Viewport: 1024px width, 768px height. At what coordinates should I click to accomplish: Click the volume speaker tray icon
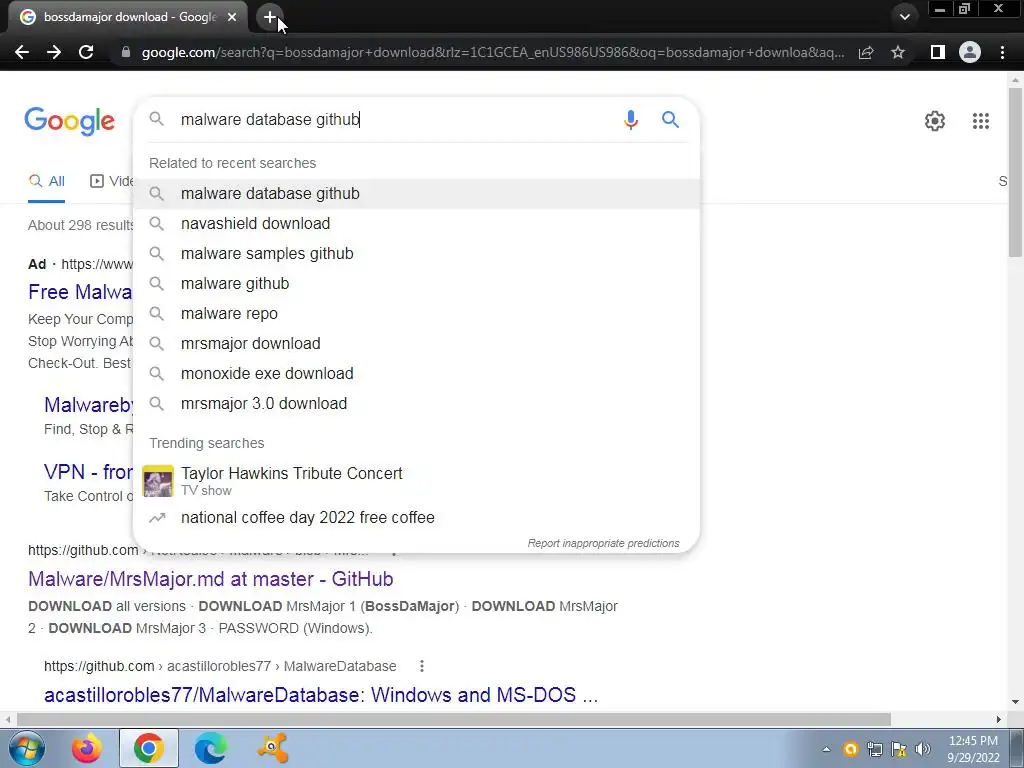(922, 749)
